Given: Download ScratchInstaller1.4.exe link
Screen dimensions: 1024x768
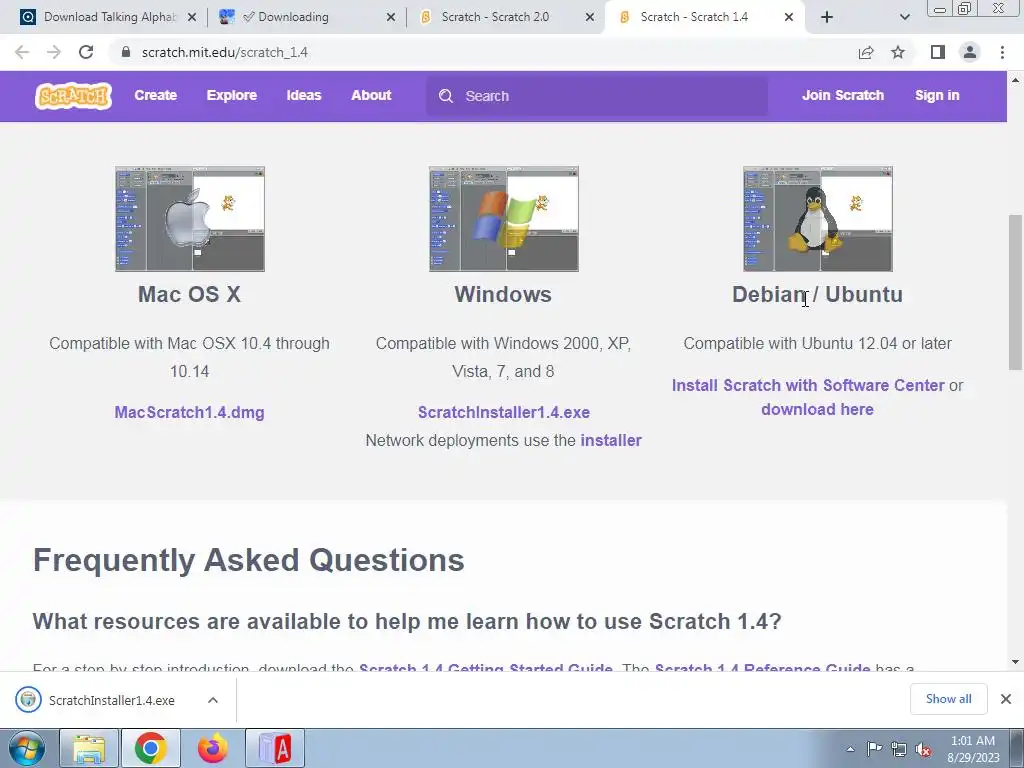Looking at the screenshot, I should tap(504, 413).
